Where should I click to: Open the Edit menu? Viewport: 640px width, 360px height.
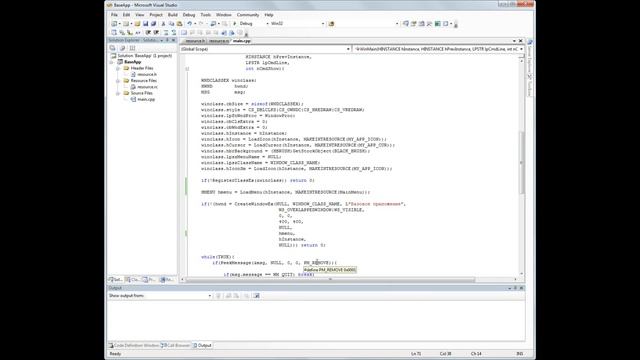127,15
